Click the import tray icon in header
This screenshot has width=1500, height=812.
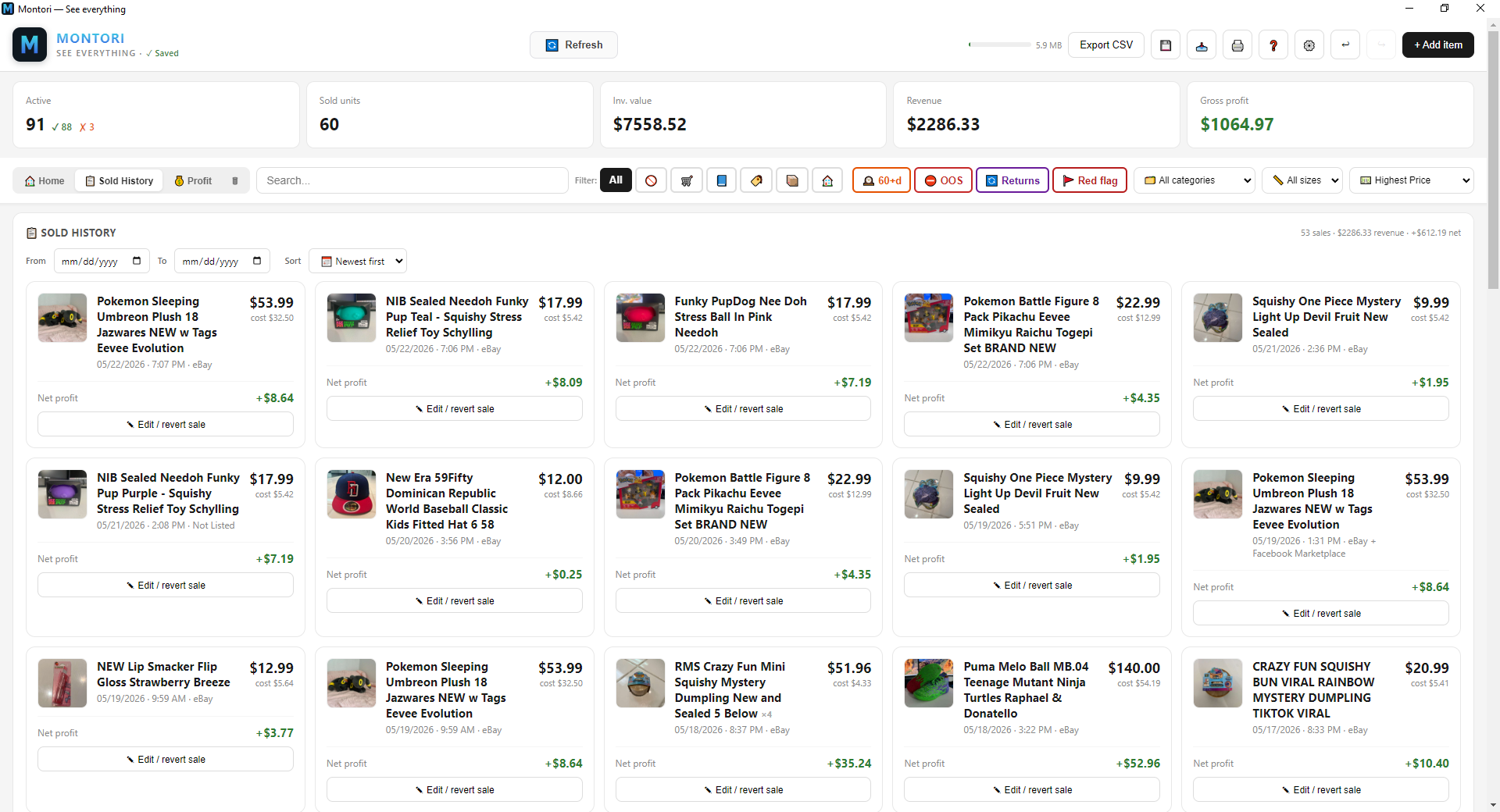coord(1202,45)
